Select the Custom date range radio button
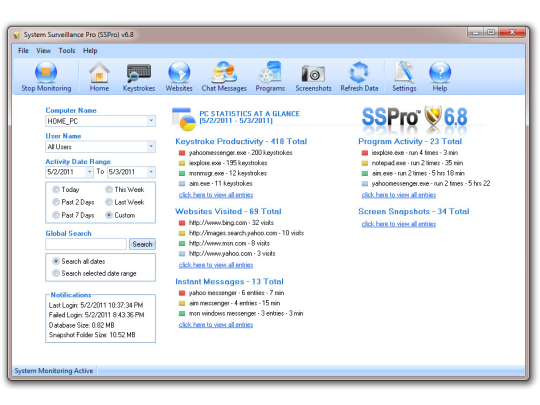The image size is (540, 405). (x=109, y=215)
